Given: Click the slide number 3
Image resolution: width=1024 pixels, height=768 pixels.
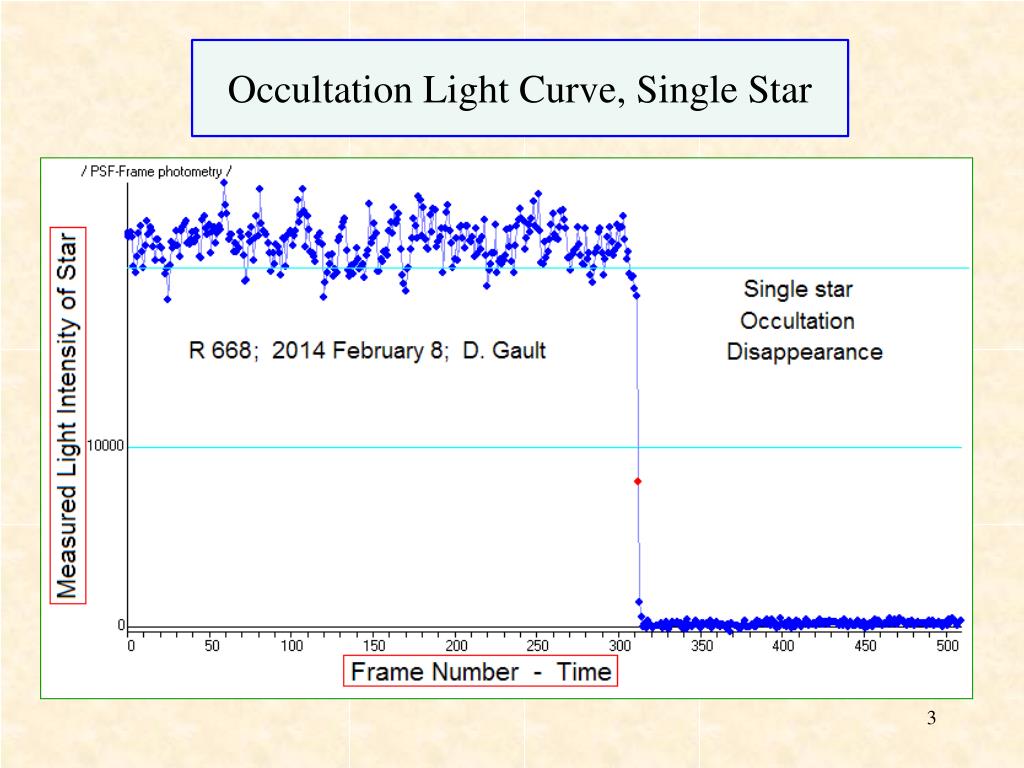Looking at the screenshot, I should click(931, 718).
